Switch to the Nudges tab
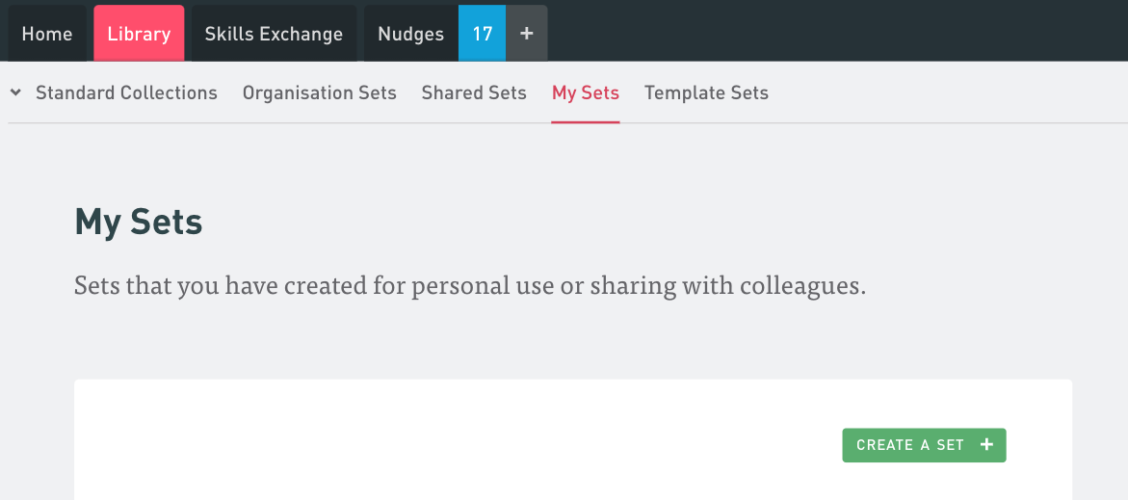Image resolution: width=1128 pixels, height=500 pixels. coord(410,34)
